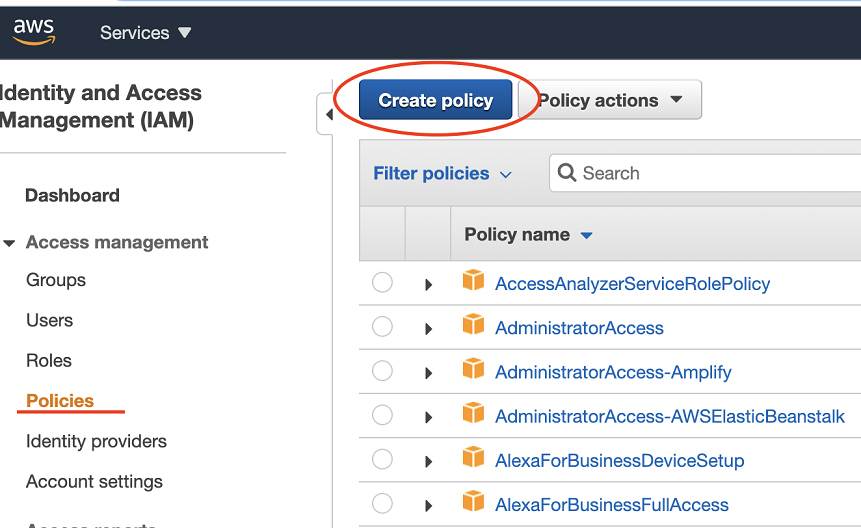The image size is (861, 528).
Task: Open the AlexaForBusinessDeviceSetup policy link
Action: (x=619, y=461)
